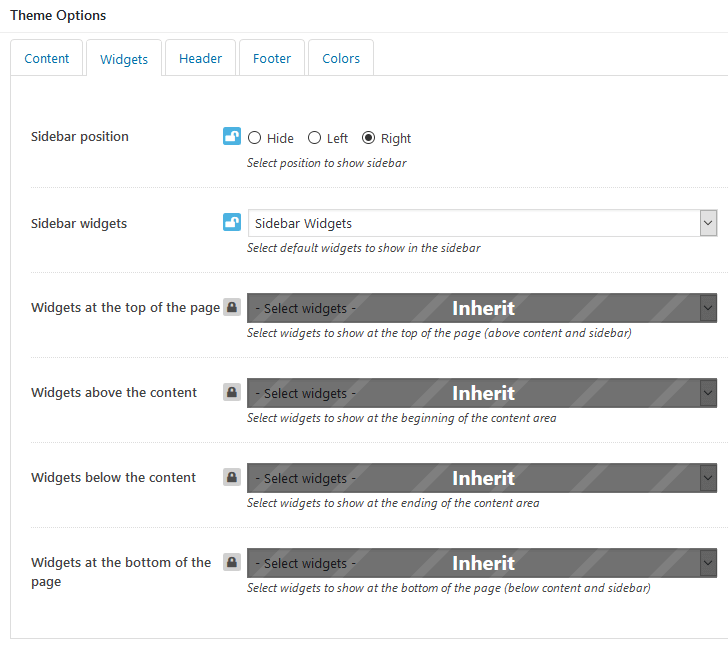The height and width of the screenshot is (649, 728).
Task: Choose the Left sidebar position option
Action: [x=314, y=138]
